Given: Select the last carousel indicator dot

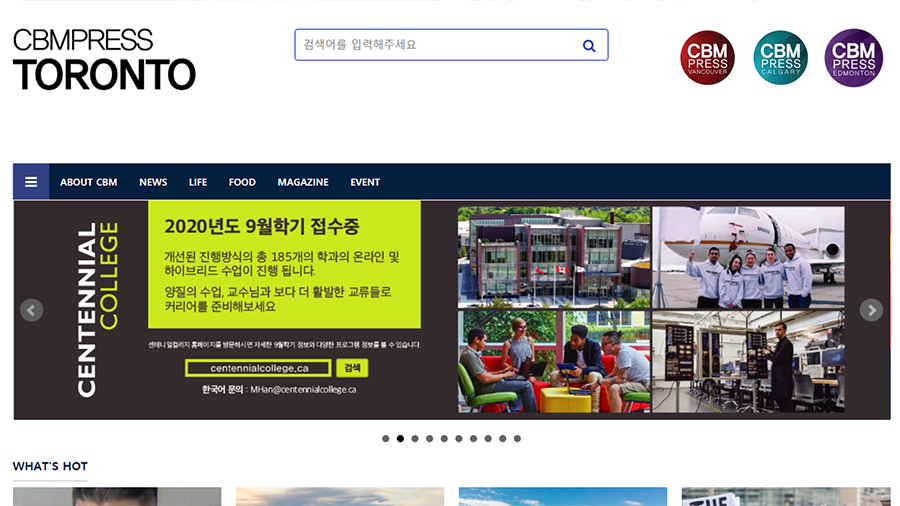Looking at the screenshot, I should click(x=517, y=438).
